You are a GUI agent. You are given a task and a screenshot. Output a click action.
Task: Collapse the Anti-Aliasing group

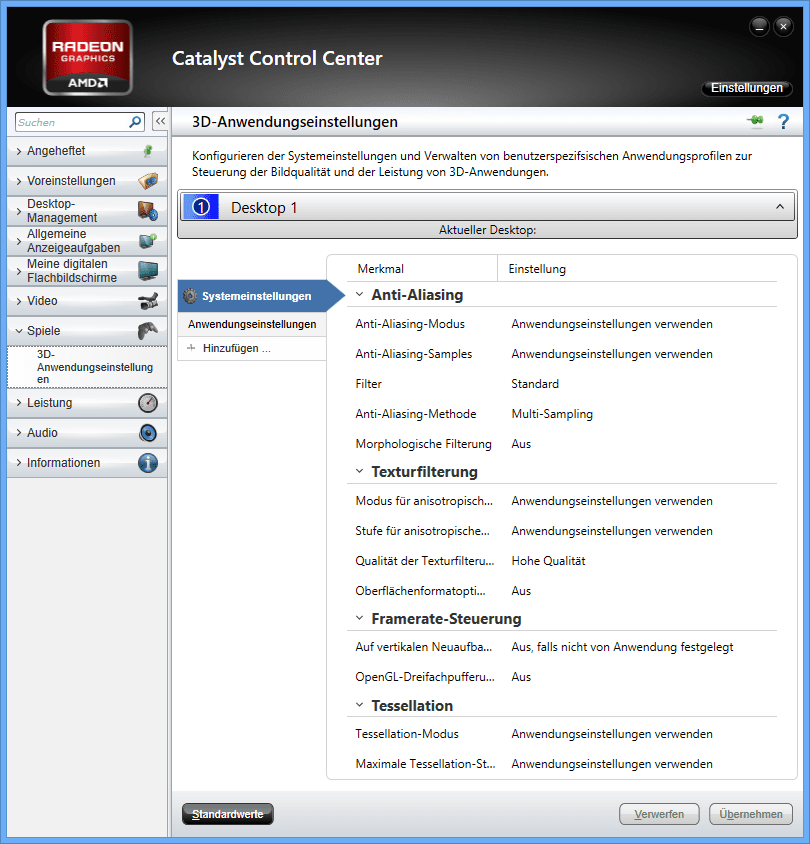360,294
